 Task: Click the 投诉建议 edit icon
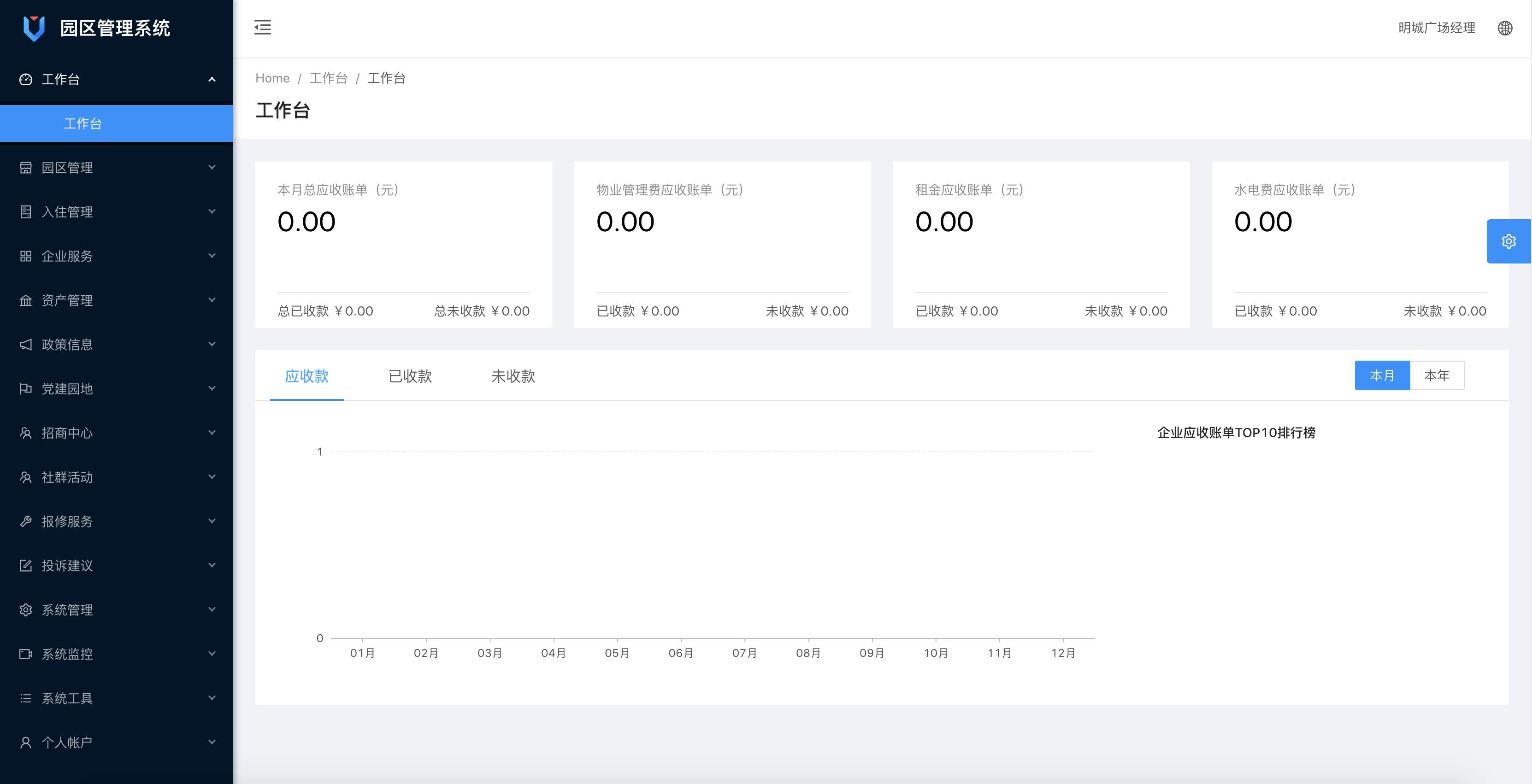pos(25,566)
